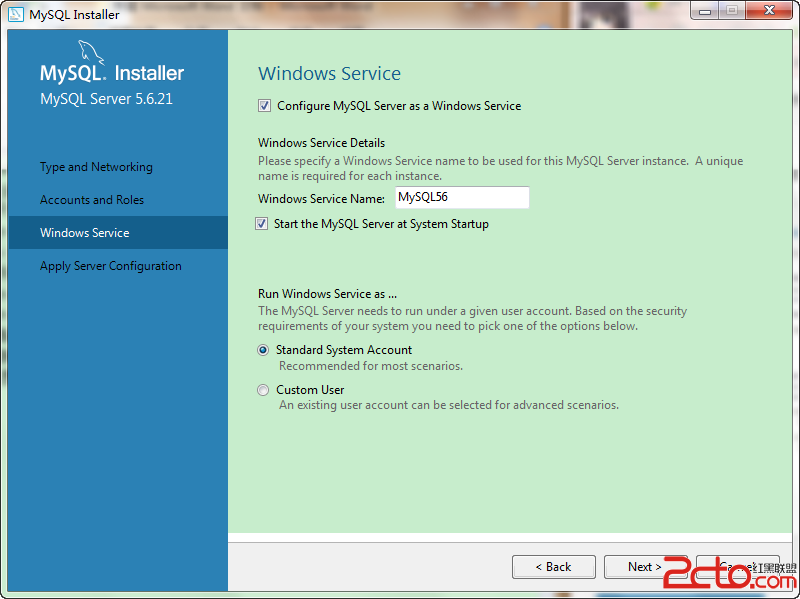This screenshot has width=800, height=599.
Task: Click the Windows Service Name field
Action: click(x=462, y=197)
